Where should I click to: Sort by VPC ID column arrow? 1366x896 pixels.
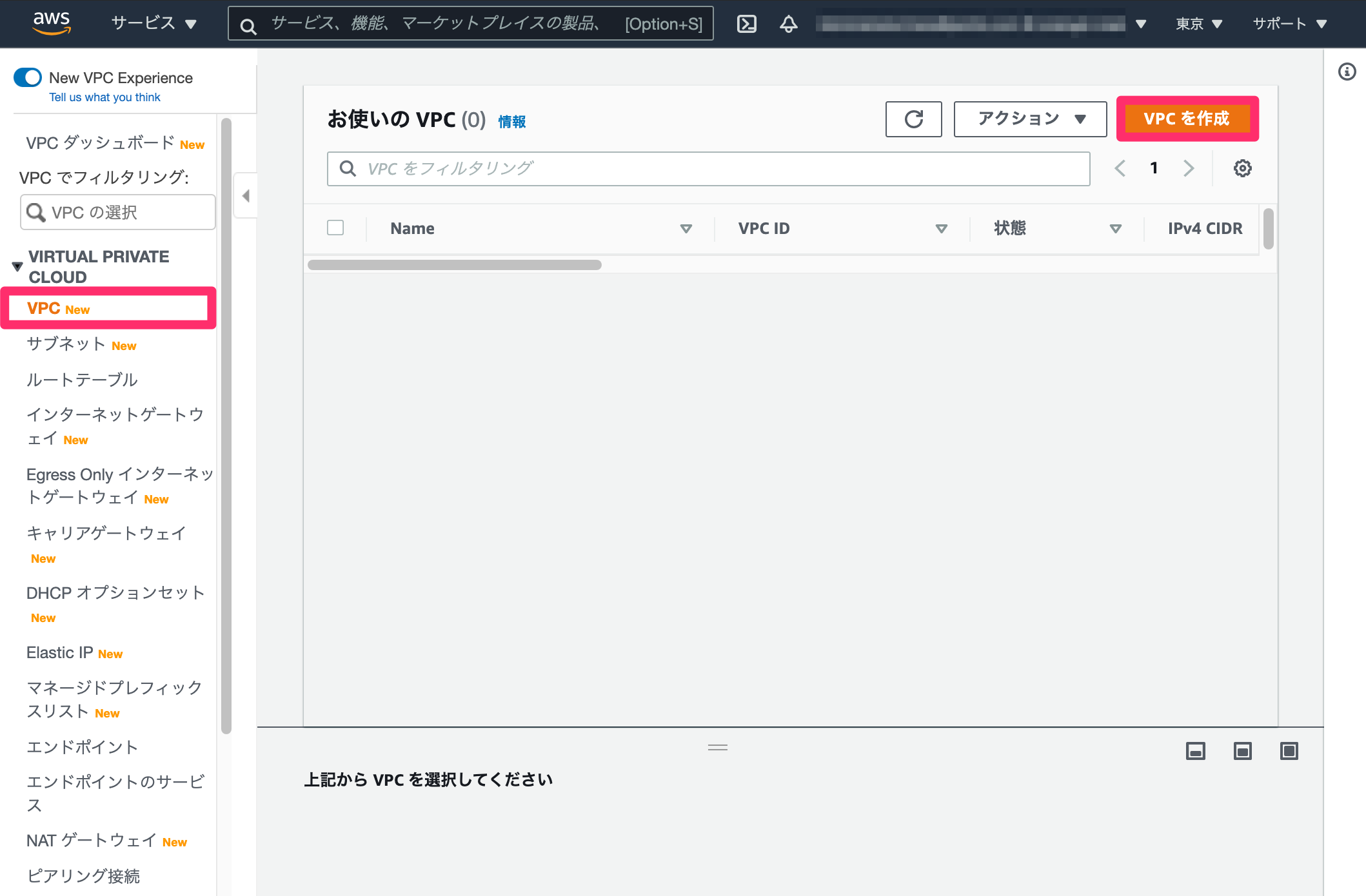tap(942, 228)
